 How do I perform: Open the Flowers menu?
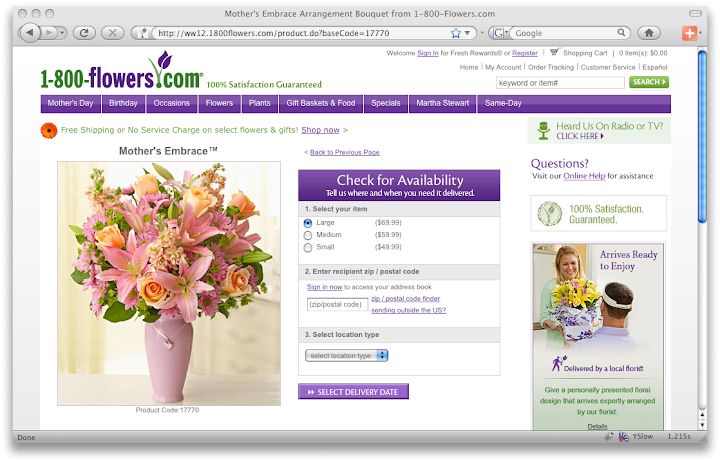coord(219,103)
